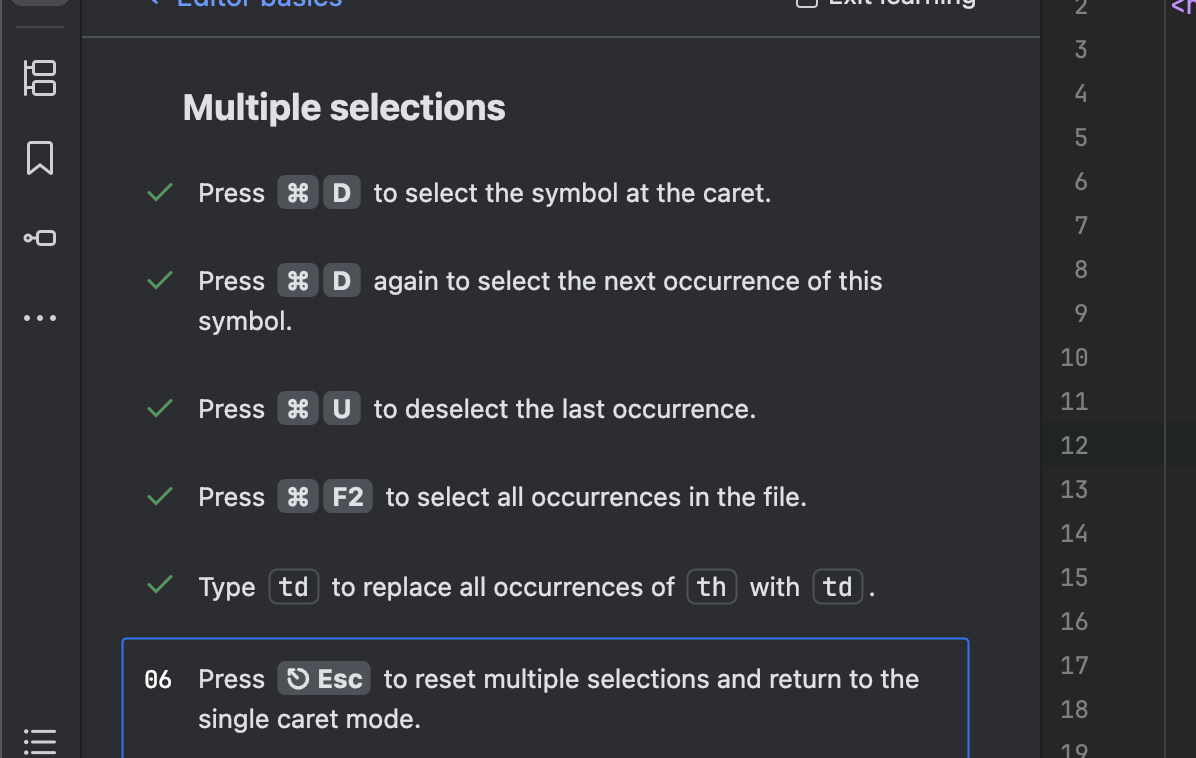Click checkmark next to 'deselect the last occurrence'
The image size is (1196, 758).
pos(160,409)
